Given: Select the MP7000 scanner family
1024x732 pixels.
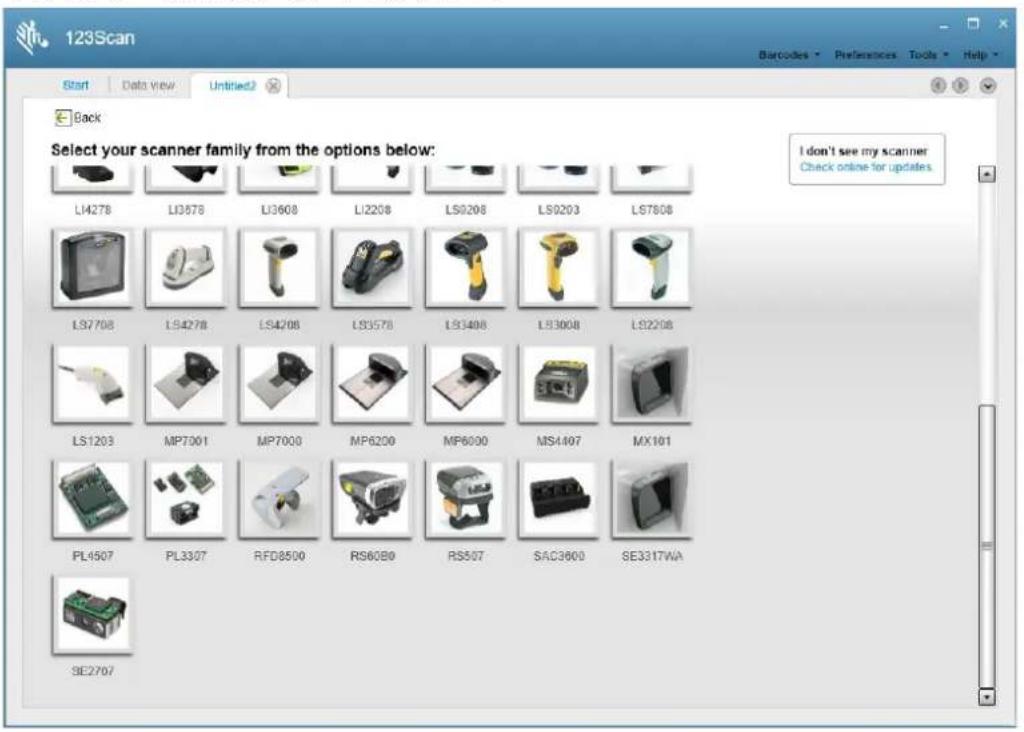Looking at the screenshot, I should [280, 384].
